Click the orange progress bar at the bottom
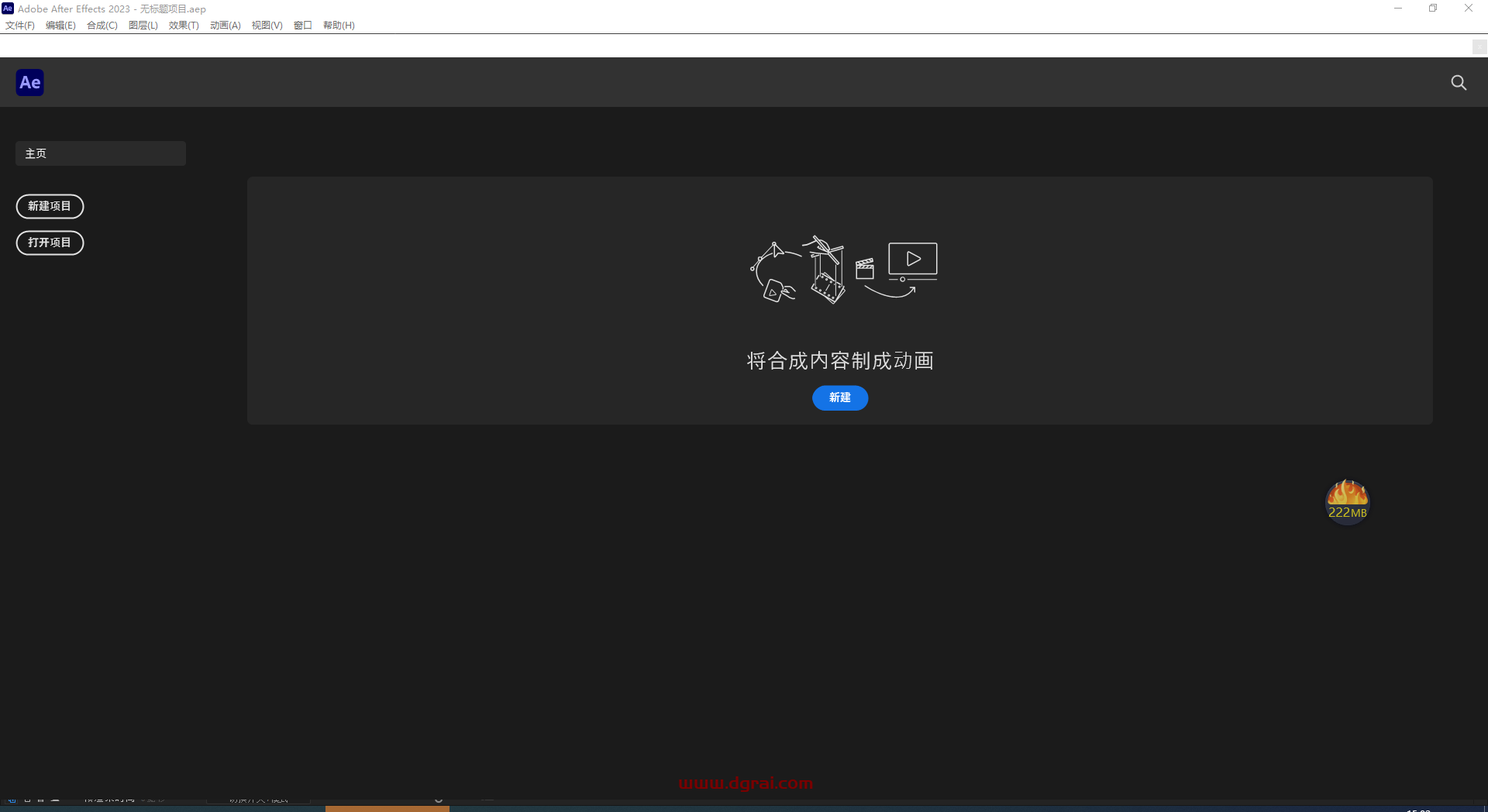Screen dimensions: 1488x812 point(387,809)
